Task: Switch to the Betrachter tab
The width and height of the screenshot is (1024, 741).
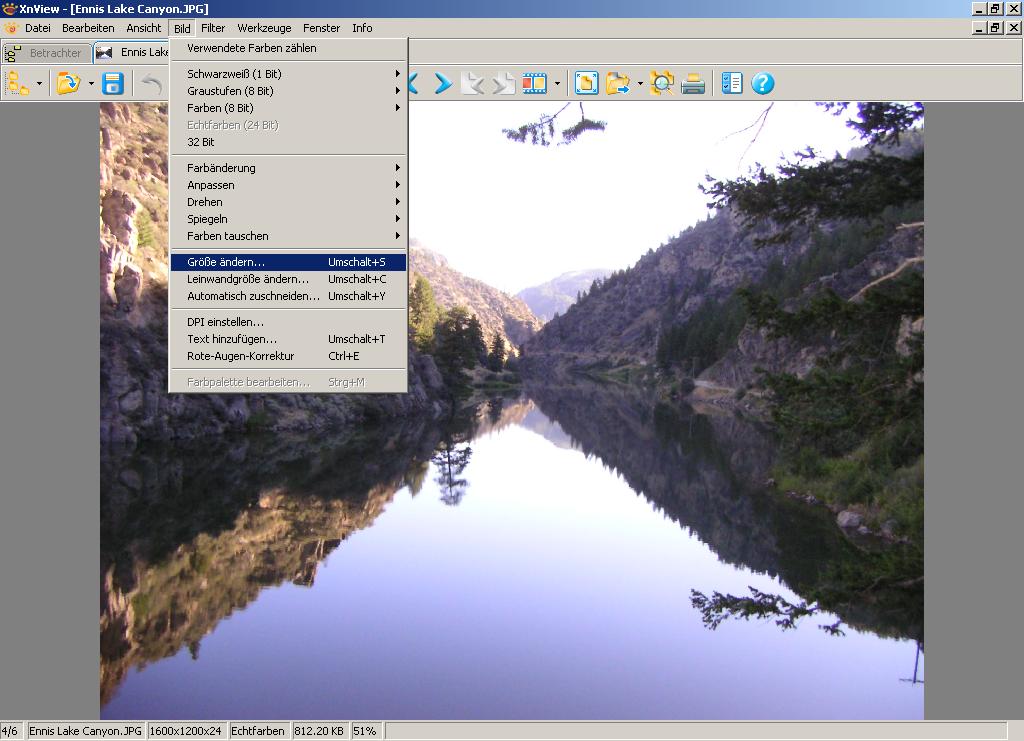Action: tap(48, 53)
